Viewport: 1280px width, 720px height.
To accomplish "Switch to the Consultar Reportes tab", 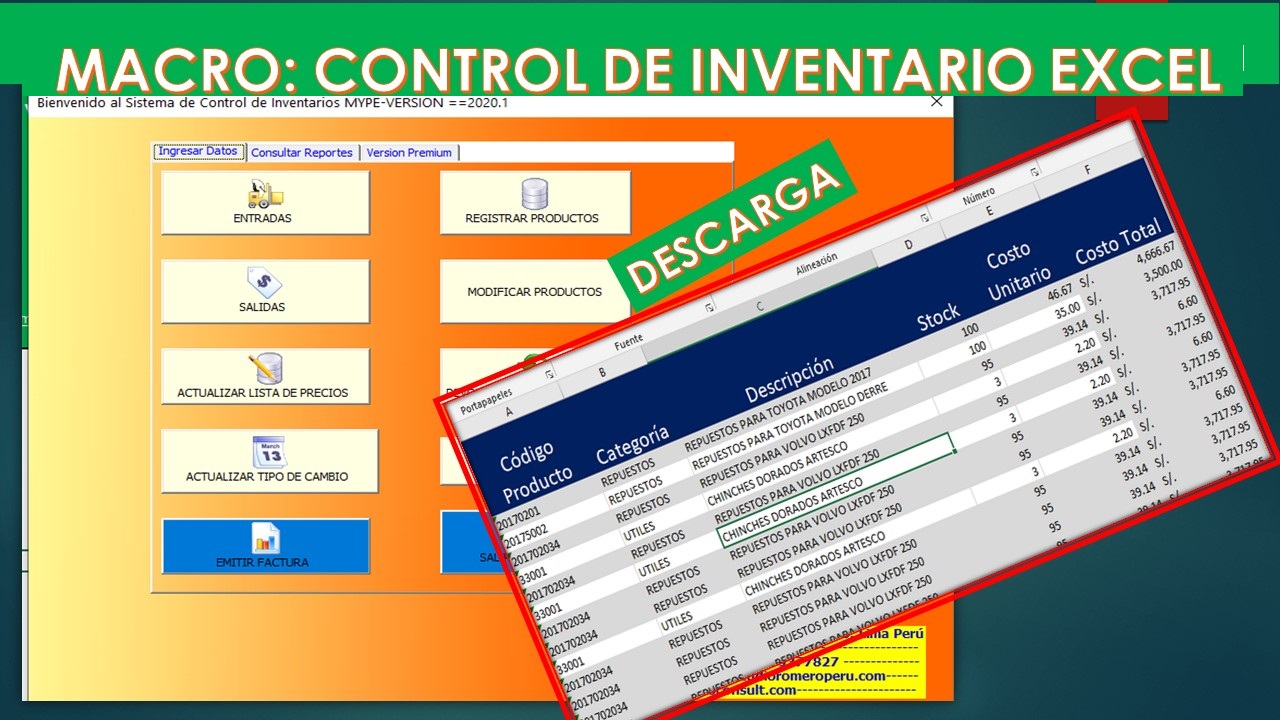I will 302,153.
